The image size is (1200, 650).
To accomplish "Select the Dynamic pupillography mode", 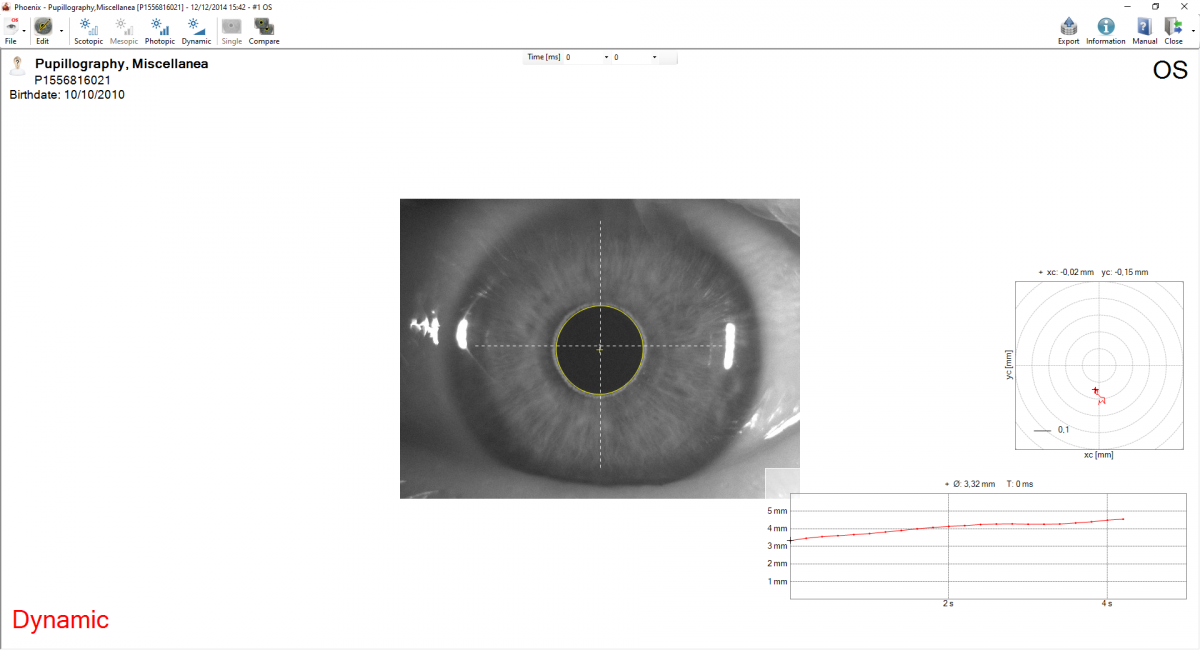I will [x=196, y=27].
